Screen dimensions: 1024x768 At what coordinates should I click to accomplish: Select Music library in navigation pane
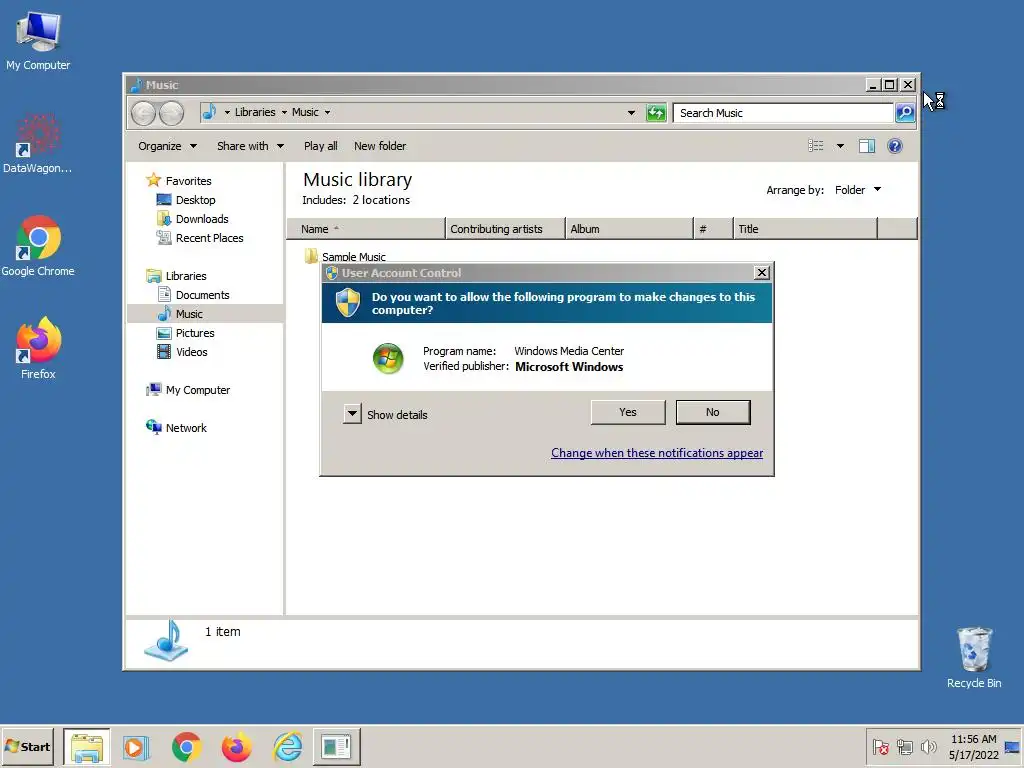click(205, 313)
